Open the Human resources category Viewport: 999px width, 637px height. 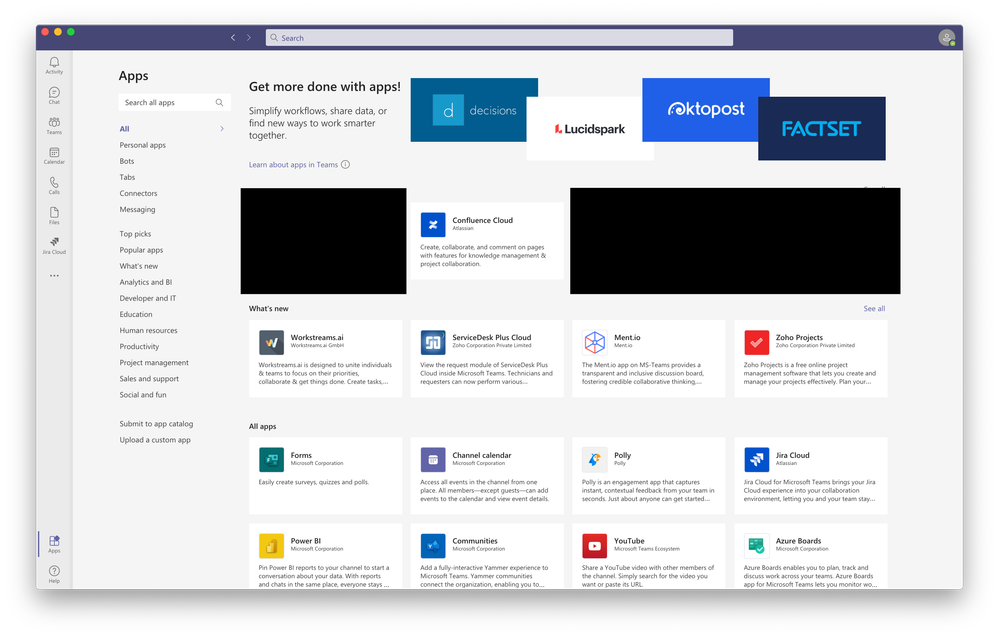pyautogui.click(x=148, y=331)
